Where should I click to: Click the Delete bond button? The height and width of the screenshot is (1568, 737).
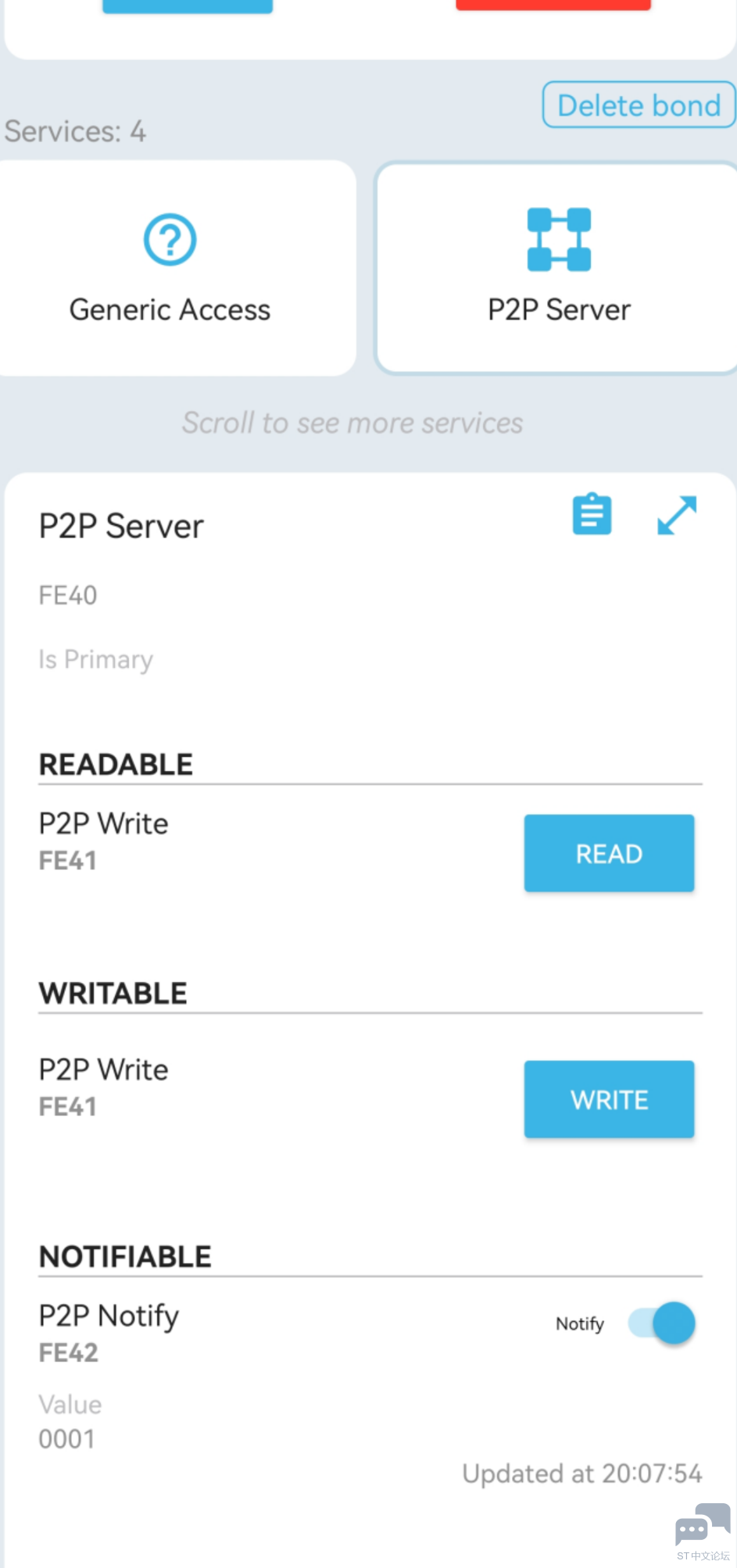click(x=639, y=105)
